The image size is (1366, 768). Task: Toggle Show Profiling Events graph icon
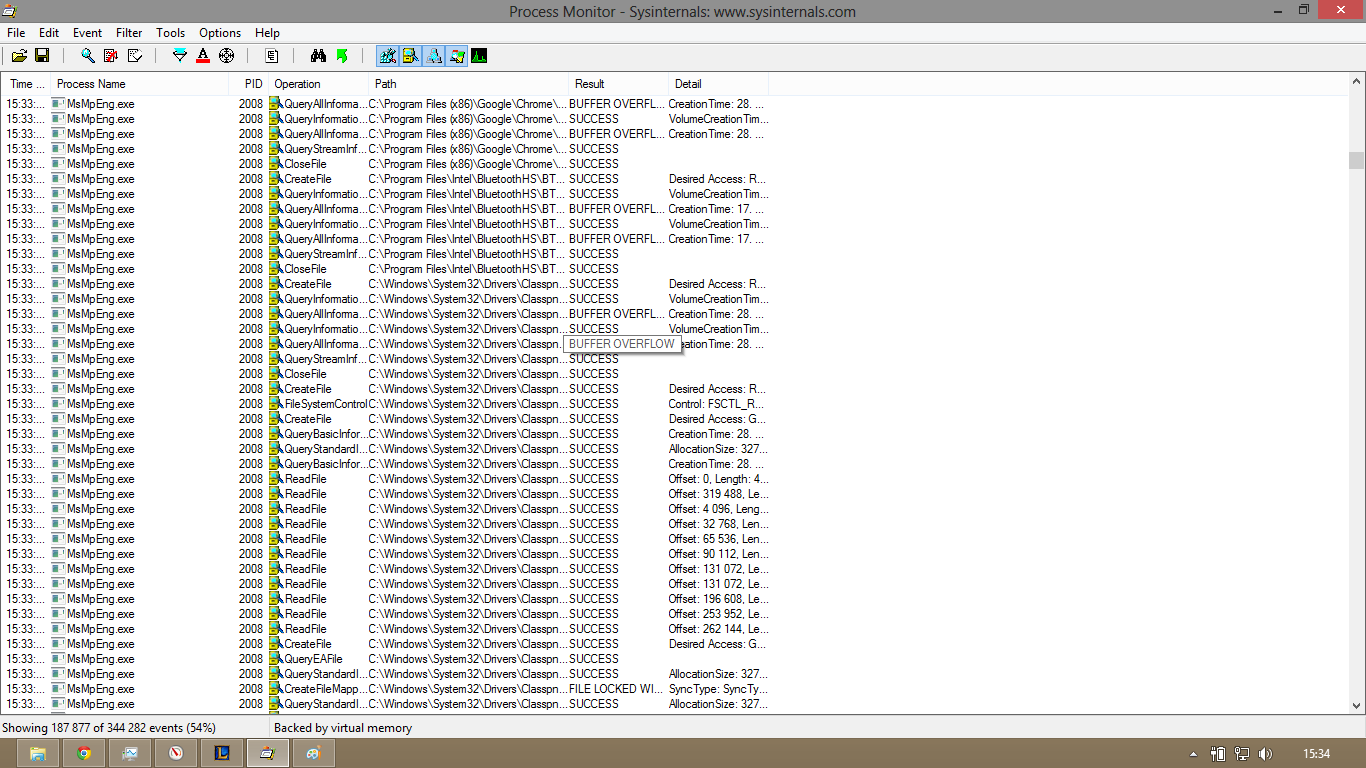point(480,56)
